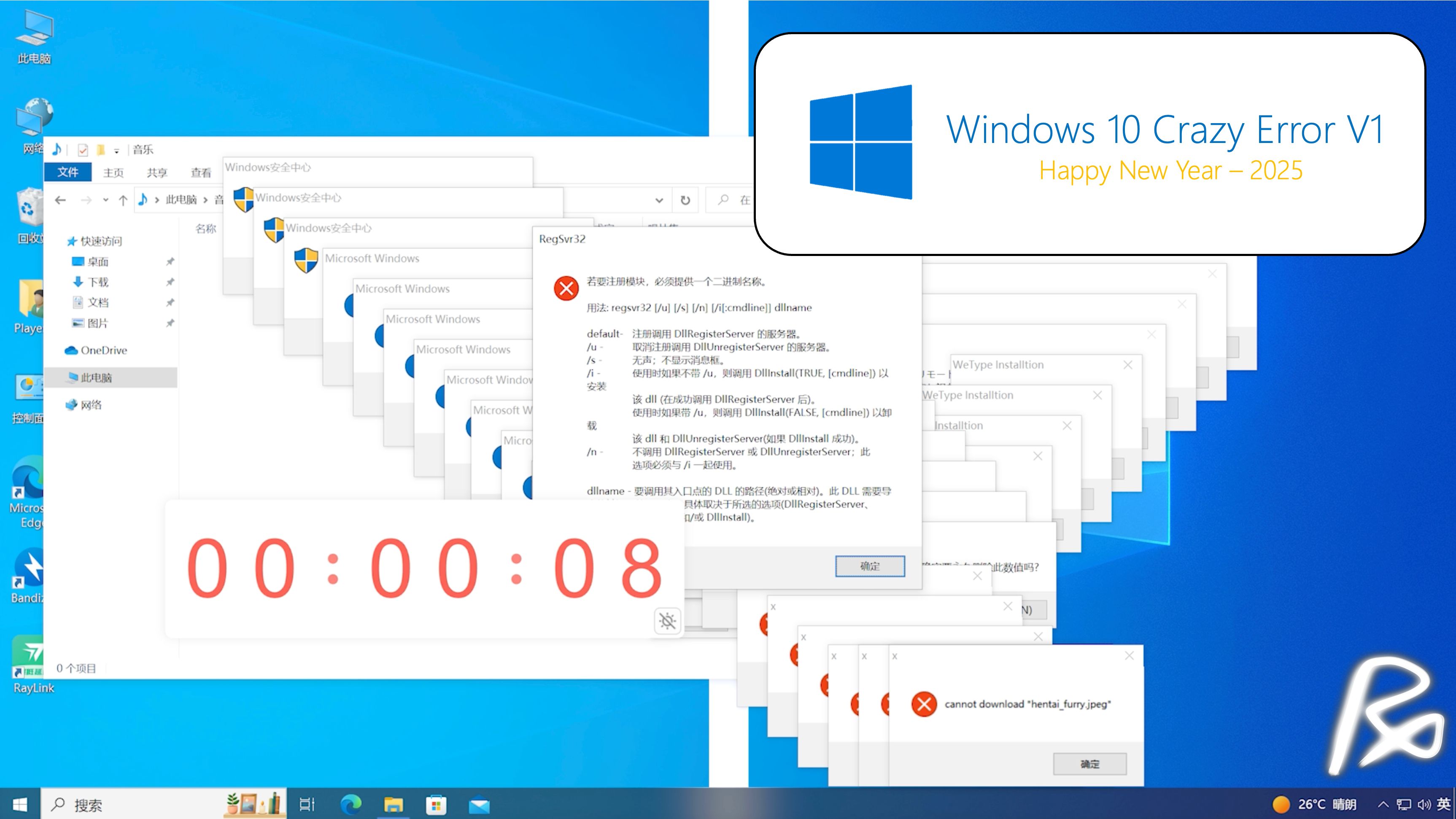
Task: Open Microsoft Store from the taskbar
Action: pos(436,804)
